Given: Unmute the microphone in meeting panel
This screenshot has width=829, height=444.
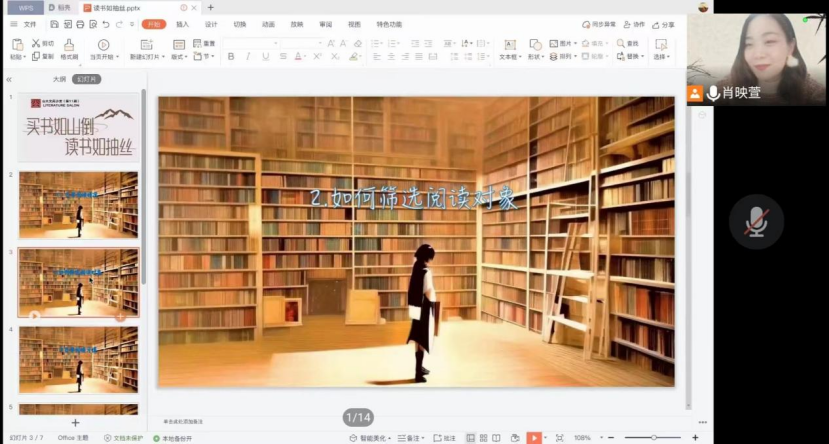Looking at the screenshot, I should point(756,222).
